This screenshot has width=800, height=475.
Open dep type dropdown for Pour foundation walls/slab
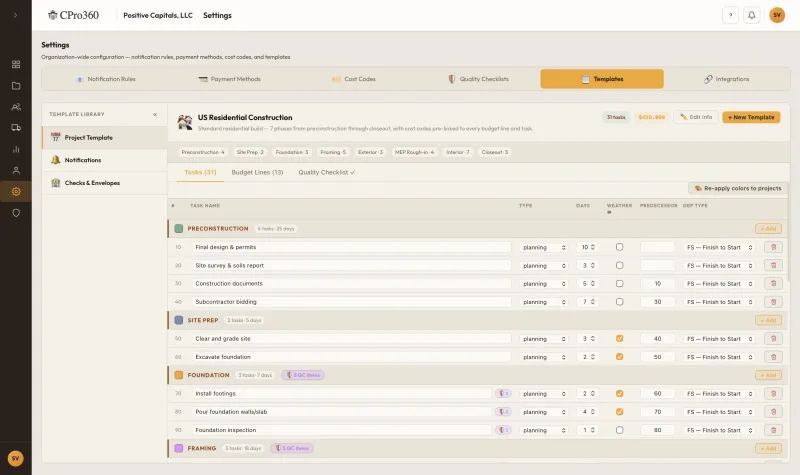pyautogui.click(x=719, y=412)
